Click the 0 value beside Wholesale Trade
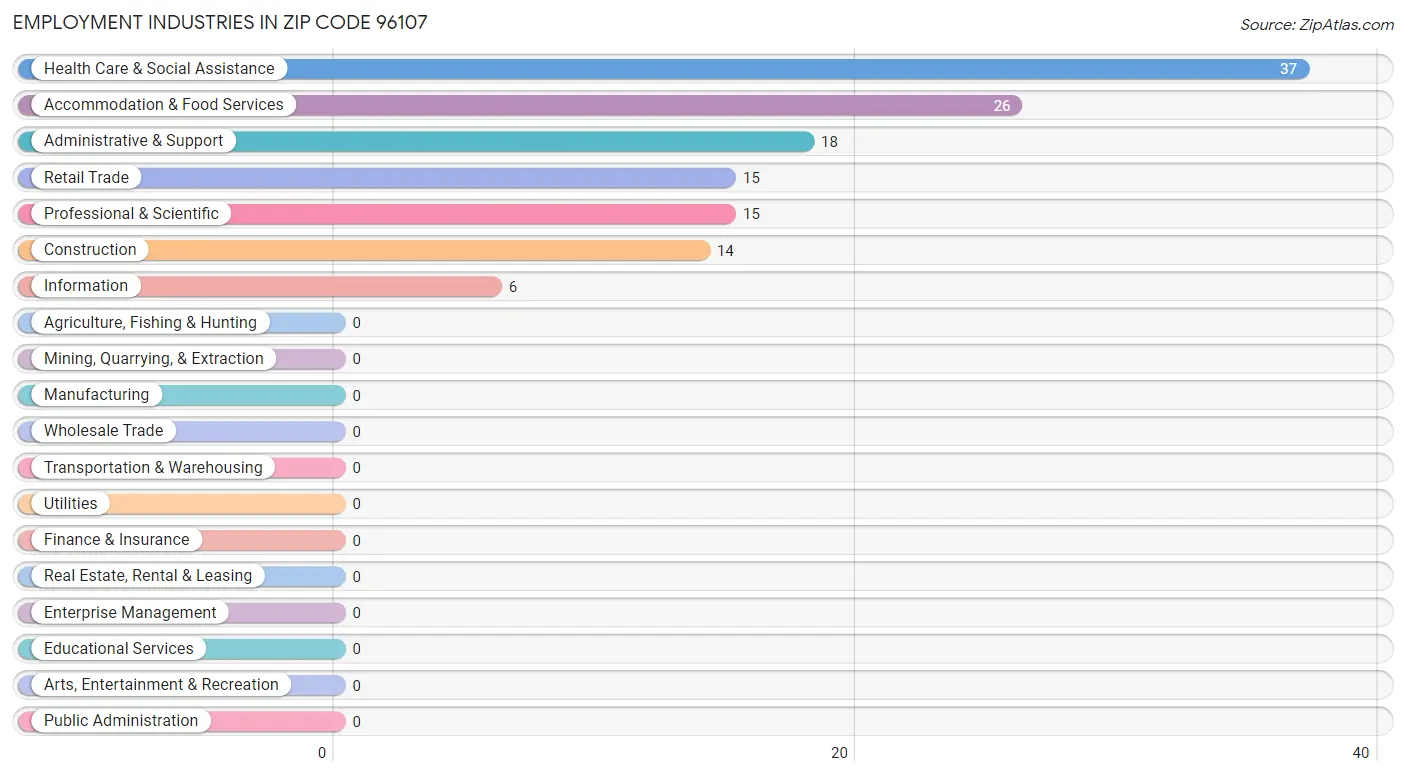Screen dimensions: 1406x776 point(356,431)
